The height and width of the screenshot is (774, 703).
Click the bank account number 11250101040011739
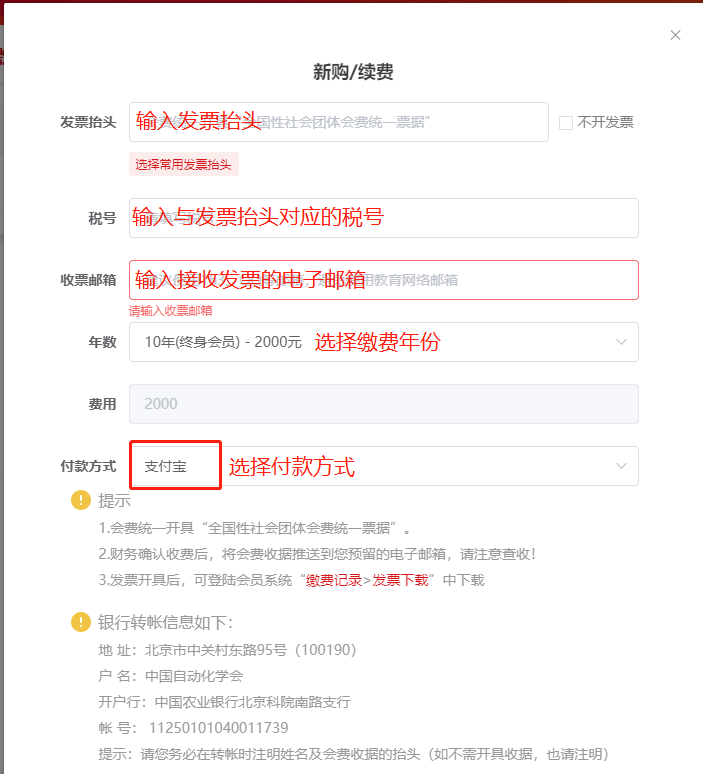[218, 727]
